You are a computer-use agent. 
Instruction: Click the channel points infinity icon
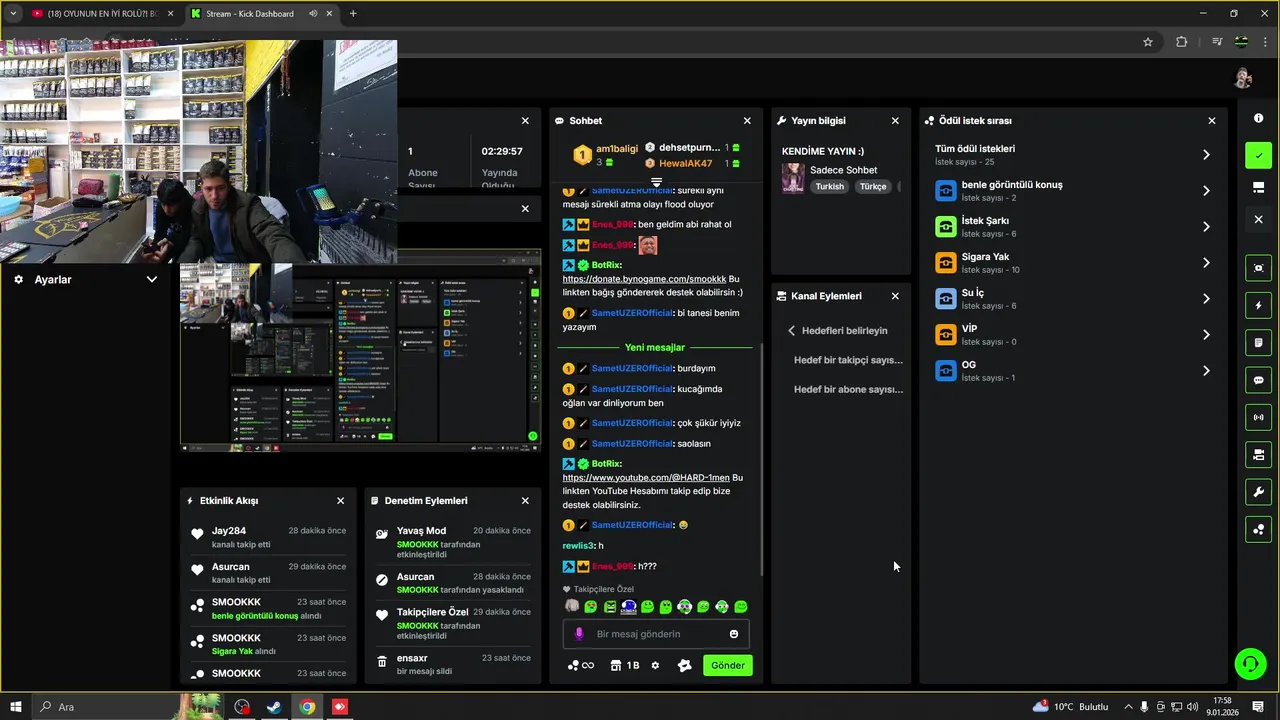(581, 665)
